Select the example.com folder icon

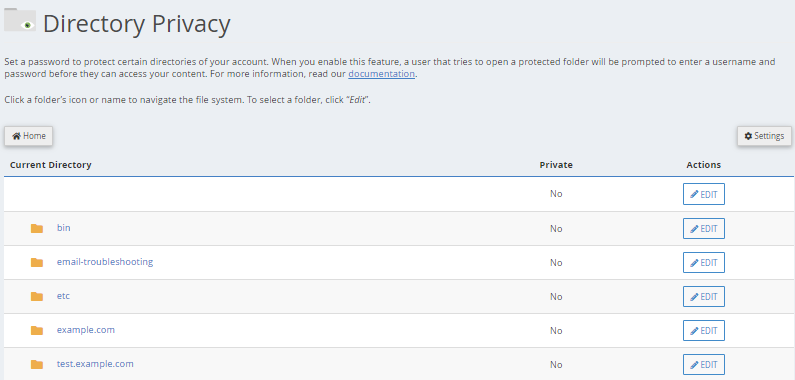pos(37,330)
